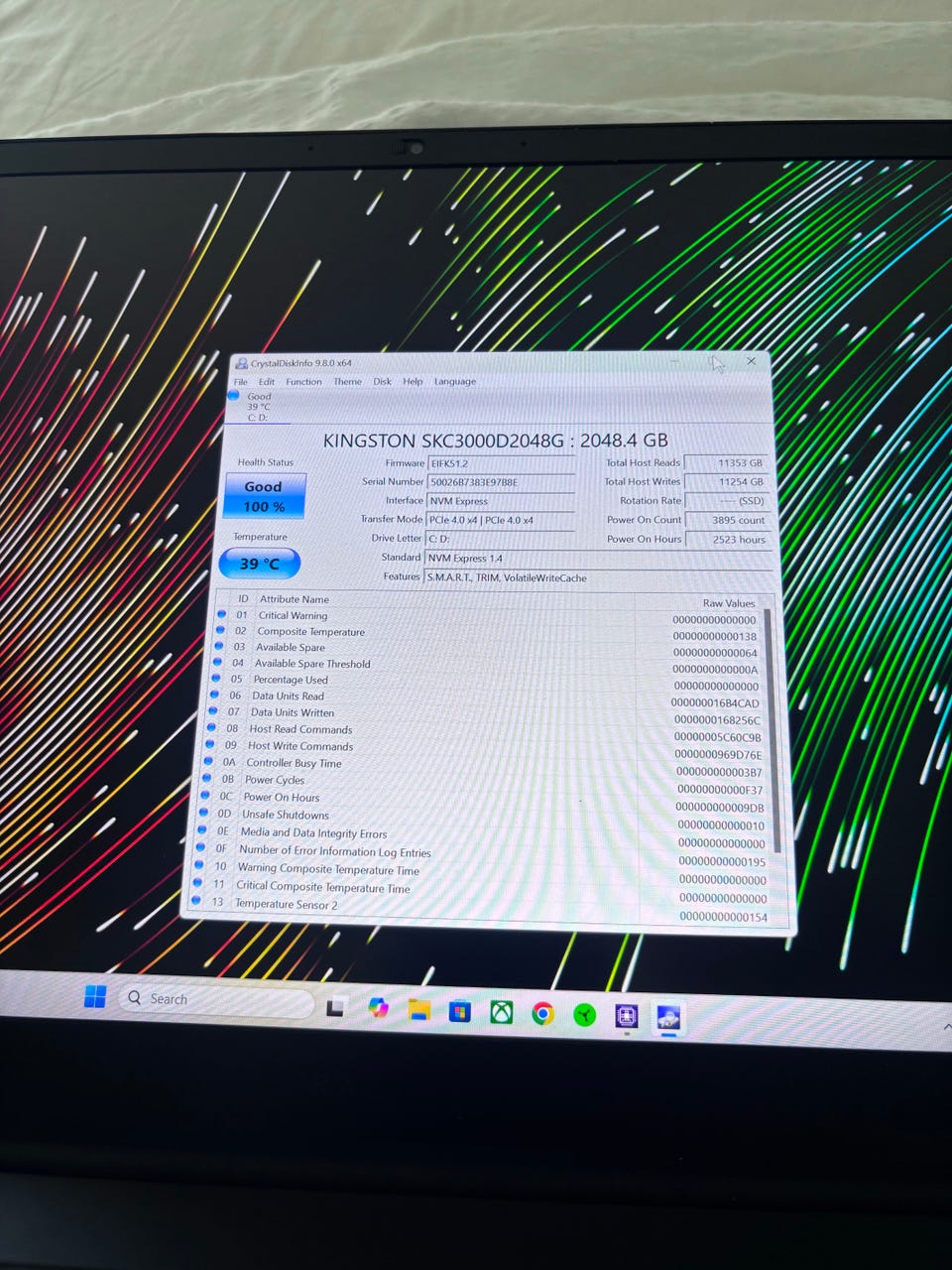Click the Attribute Name column header
This screenshot has width=952, height=1270.
[x=294, y=599]
